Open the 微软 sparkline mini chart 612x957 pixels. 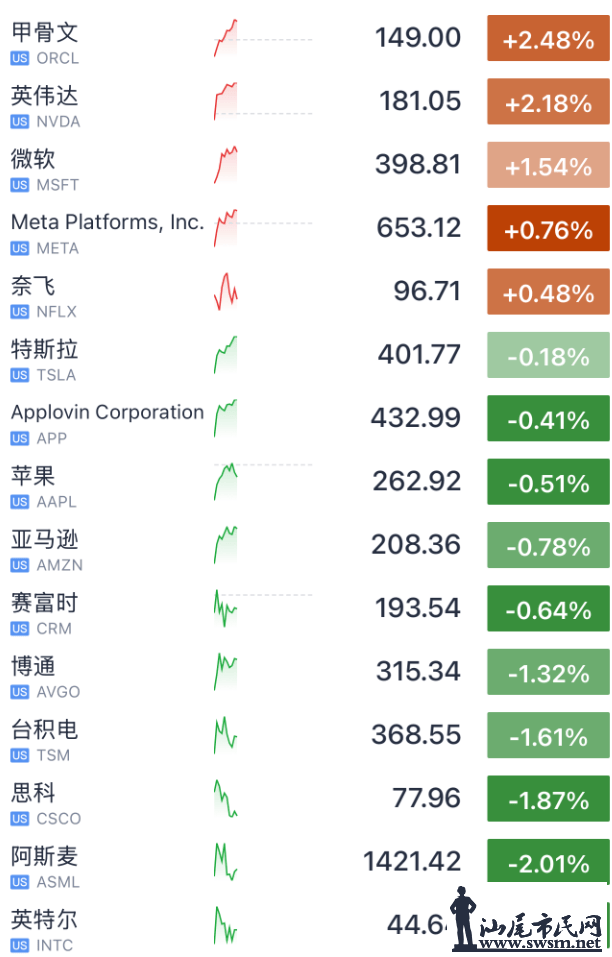coord(226,165)
